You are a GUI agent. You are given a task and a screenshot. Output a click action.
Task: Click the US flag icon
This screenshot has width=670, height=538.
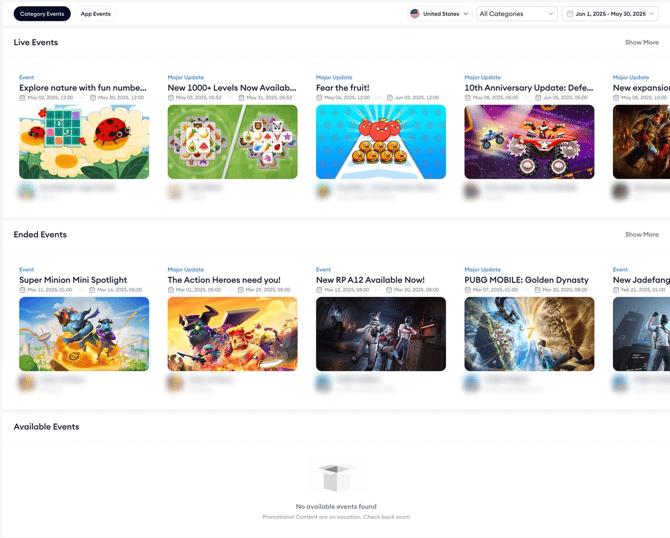[x=414, y=14]
